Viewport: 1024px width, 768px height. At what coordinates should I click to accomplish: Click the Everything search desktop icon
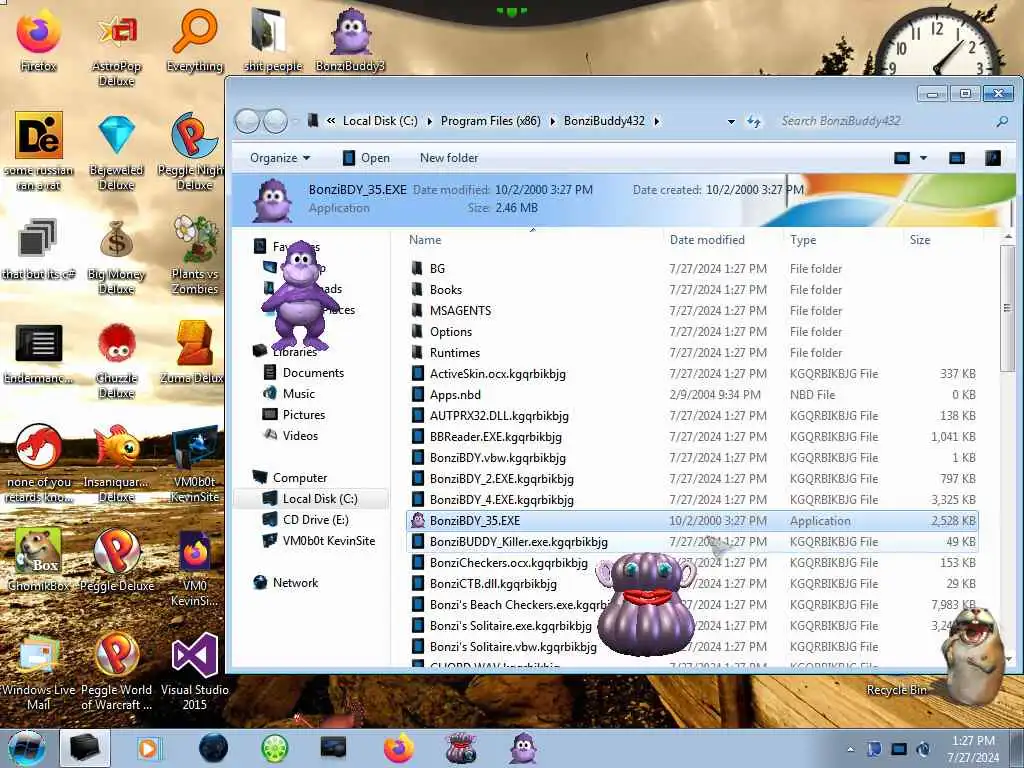coord(195,40)
